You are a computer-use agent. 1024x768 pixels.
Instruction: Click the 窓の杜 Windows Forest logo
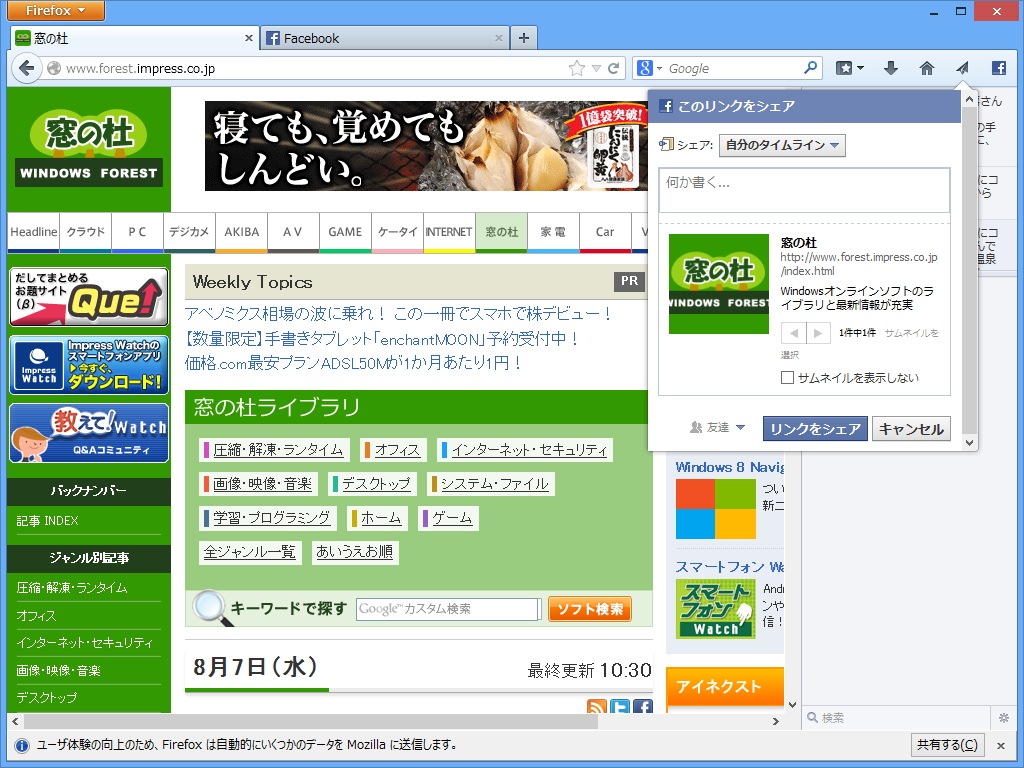[x=89, y=148]
